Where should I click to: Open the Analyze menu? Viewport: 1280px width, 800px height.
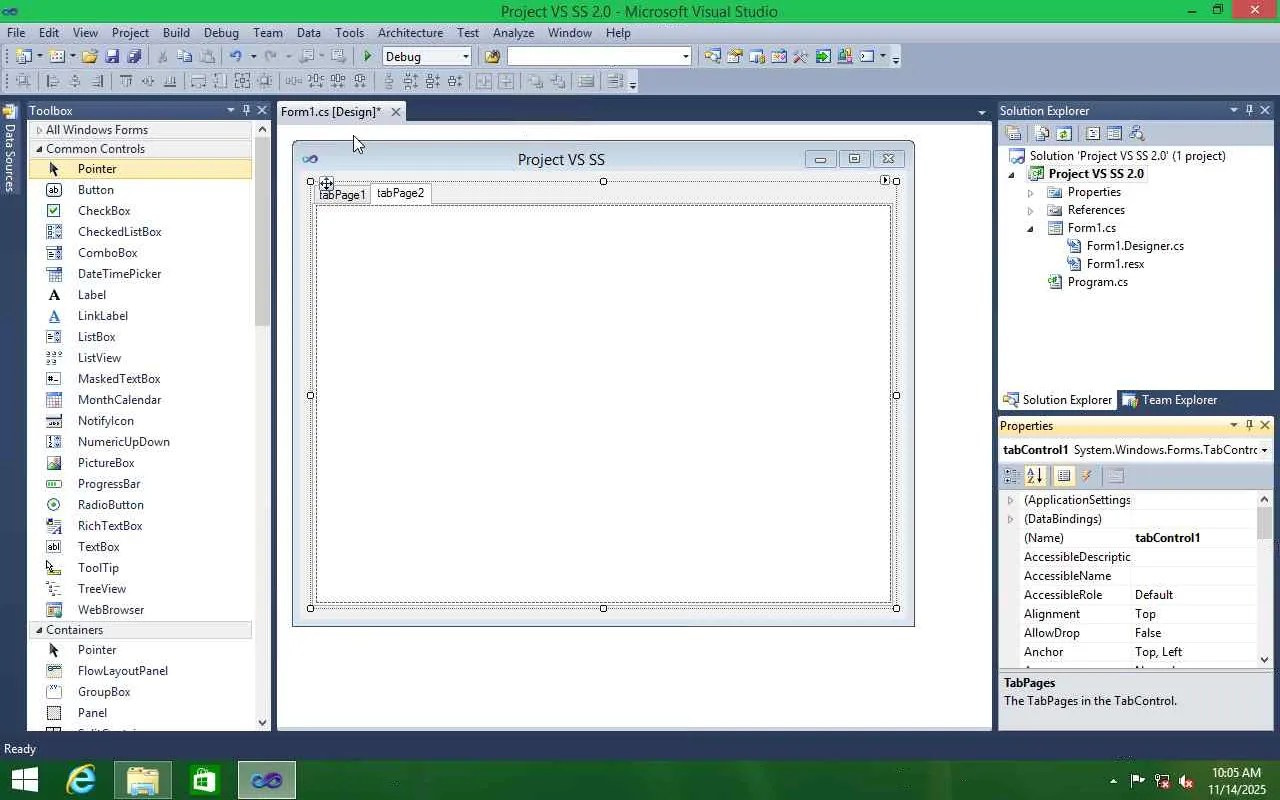coord(513,33)
